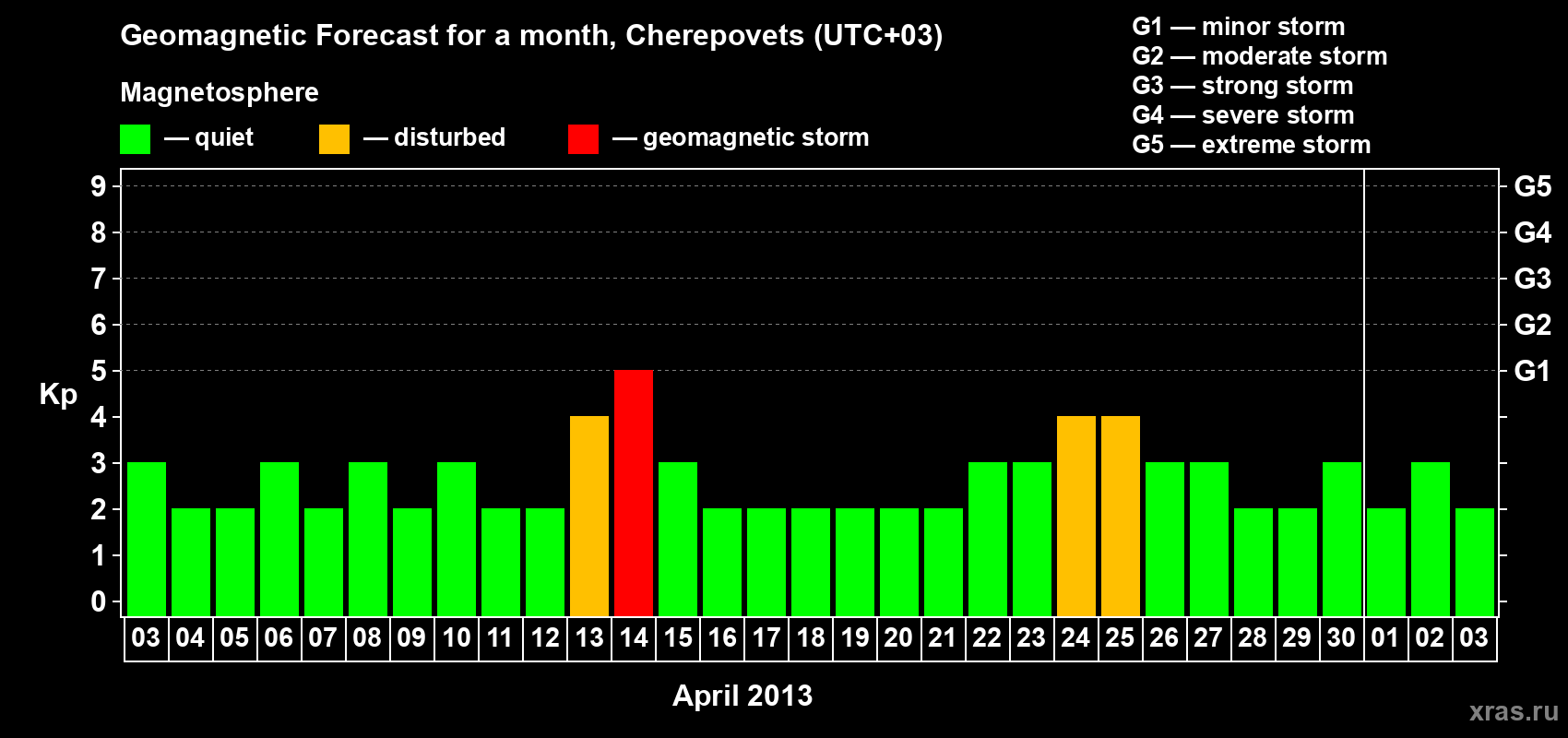Click the date label 04
This screenshot has width=1568, height=738.
coord(190,637)
